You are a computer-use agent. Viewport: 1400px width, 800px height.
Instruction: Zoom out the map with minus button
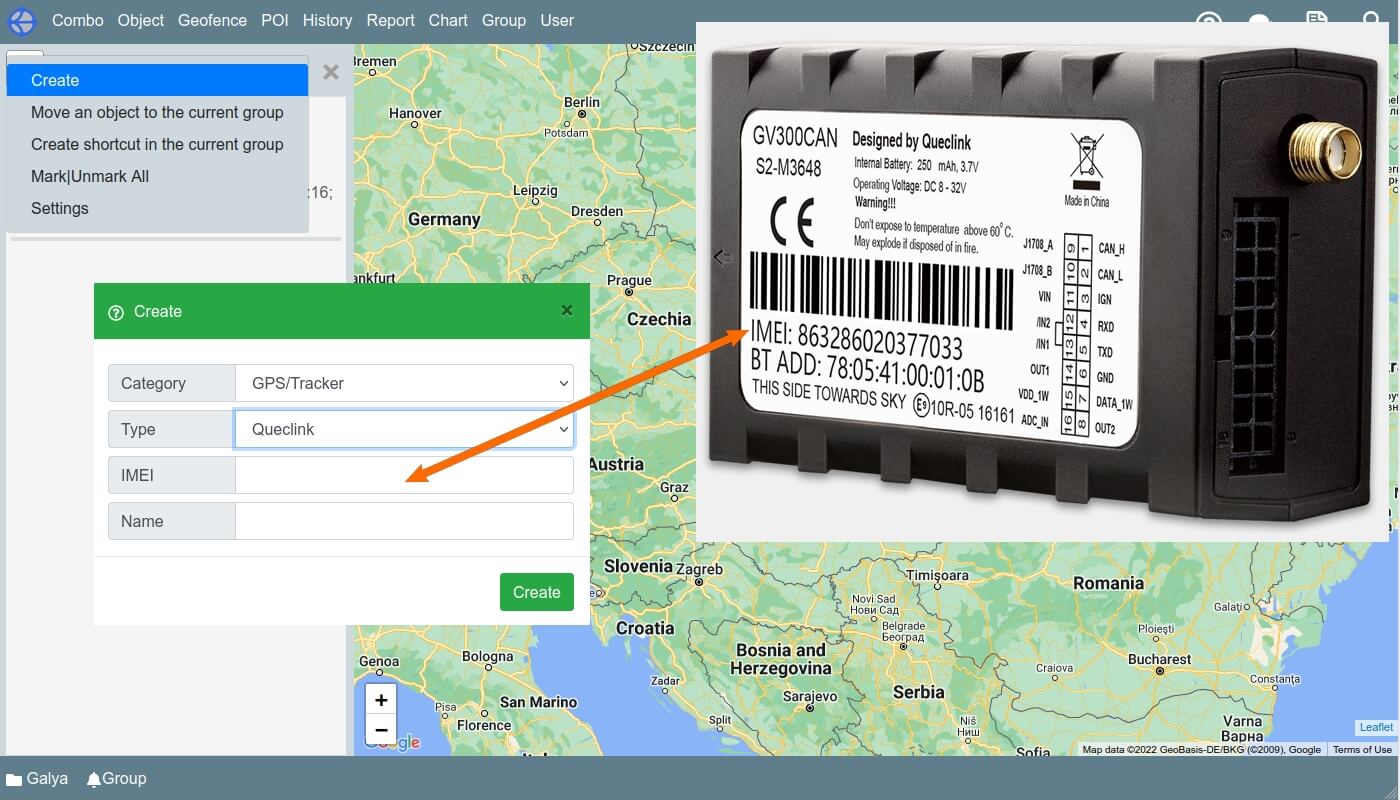coord(381,730)
